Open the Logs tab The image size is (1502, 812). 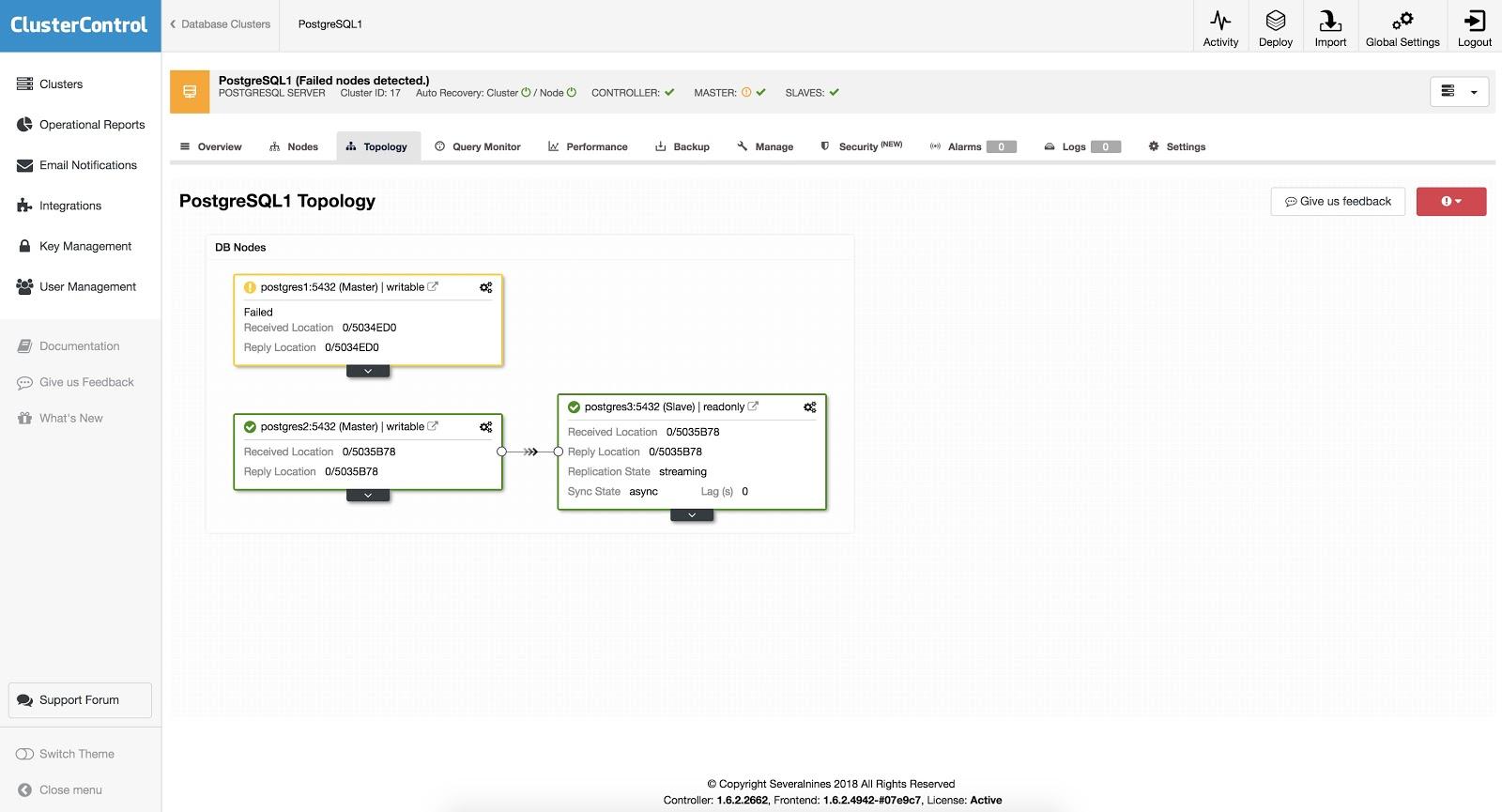click(1082, 146)
